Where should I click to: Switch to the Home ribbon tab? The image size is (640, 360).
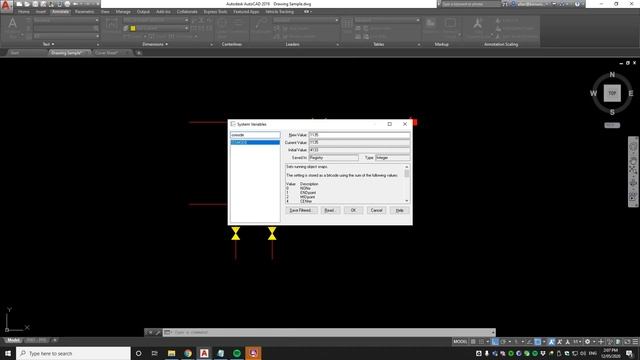[x=24, y=12]
